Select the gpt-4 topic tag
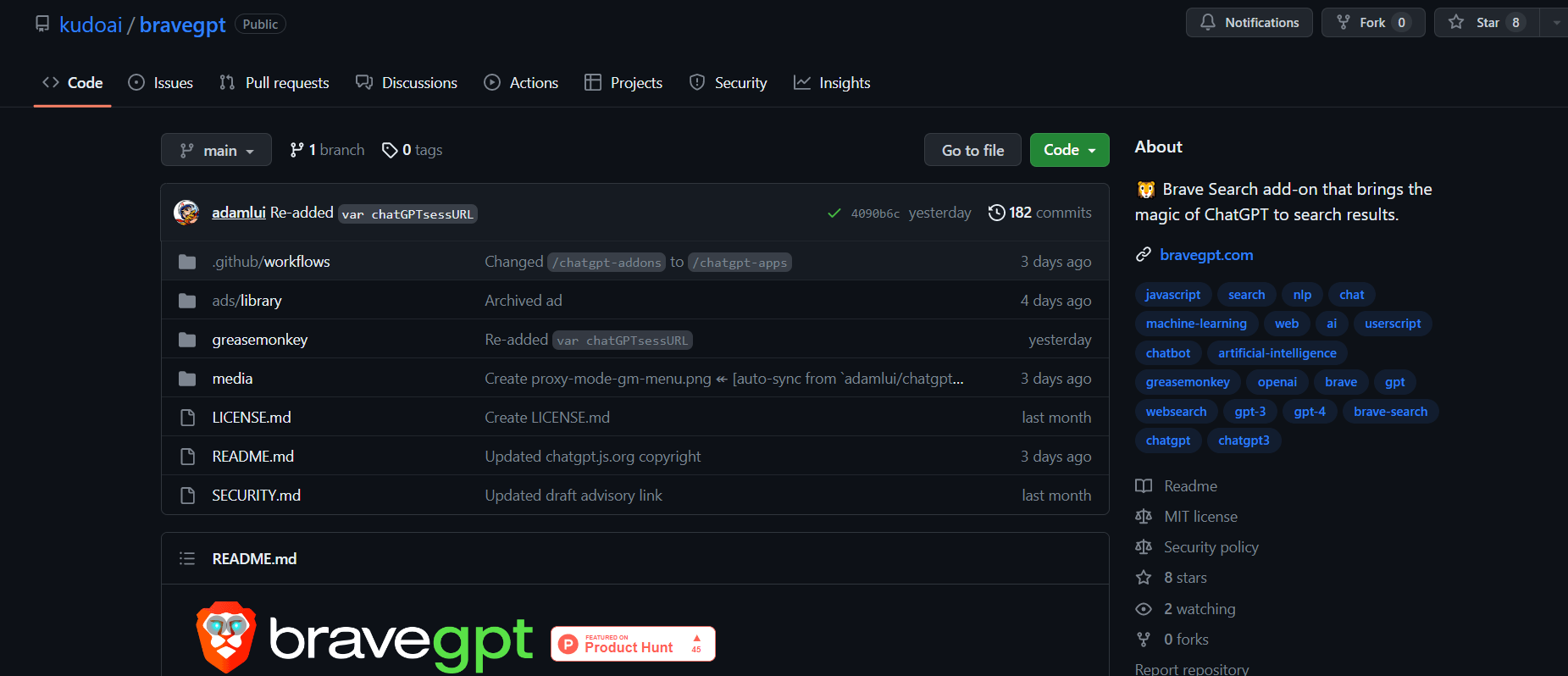The height and width of the screenshot is (676, 1568). pos(1310,412)
